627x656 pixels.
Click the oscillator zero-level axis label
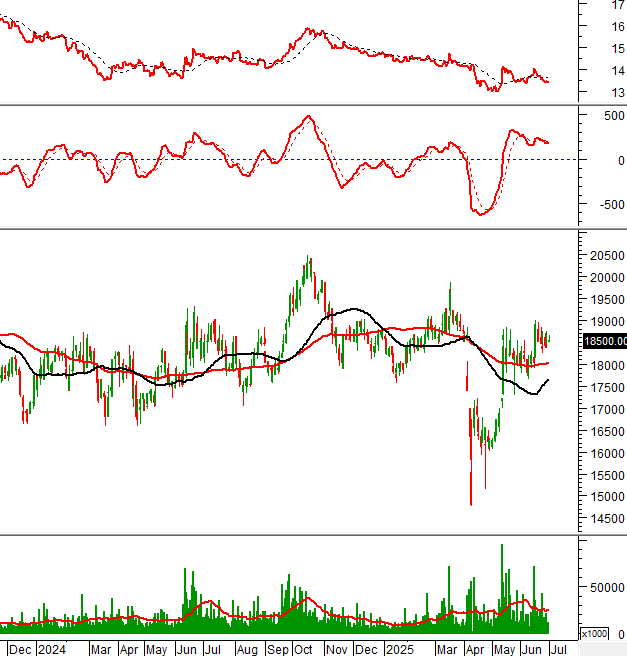tap(621, 161)
